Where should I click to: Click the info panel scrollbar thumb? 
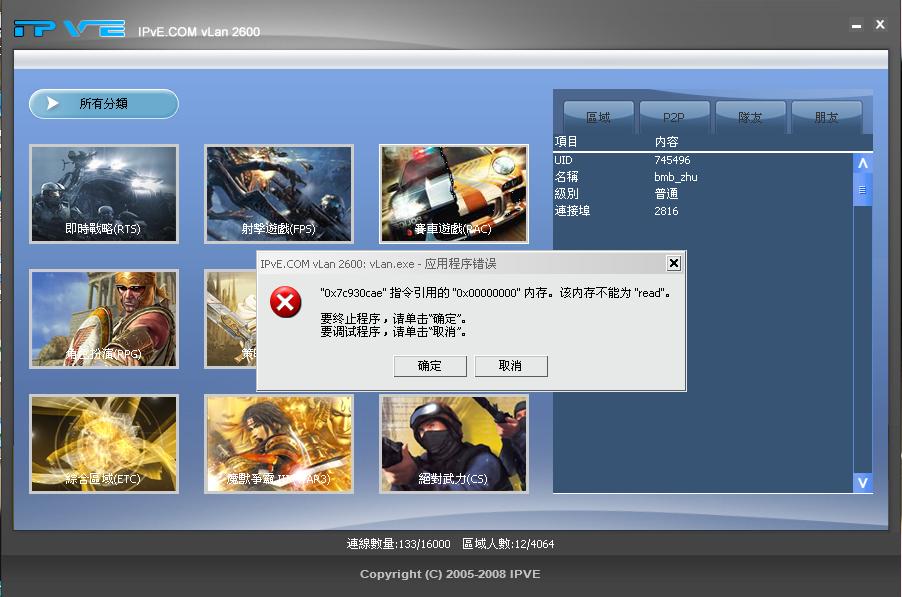862,190
